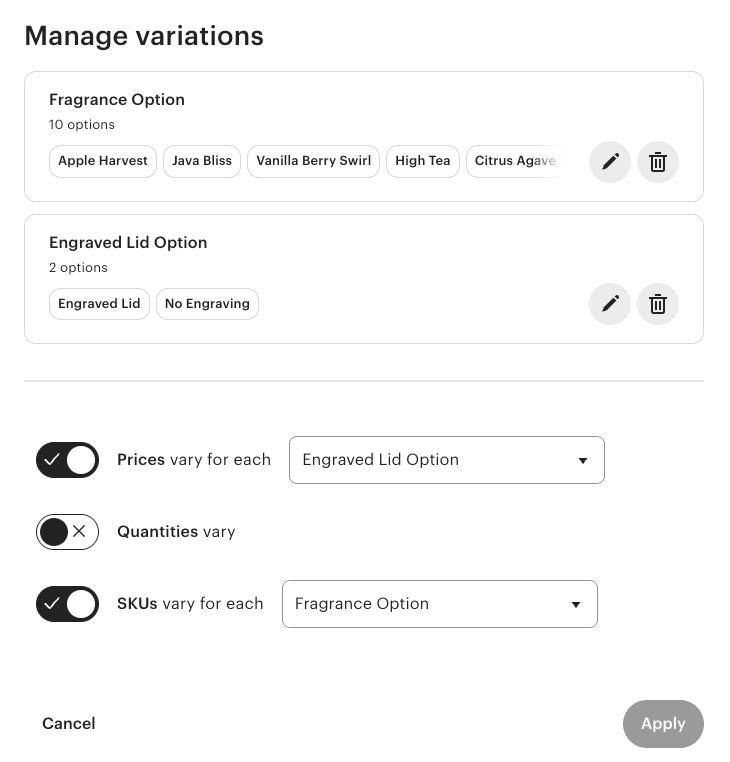Select the High Tea option chip
Viewport: 730px width, 762px height.
pos(423,161)
